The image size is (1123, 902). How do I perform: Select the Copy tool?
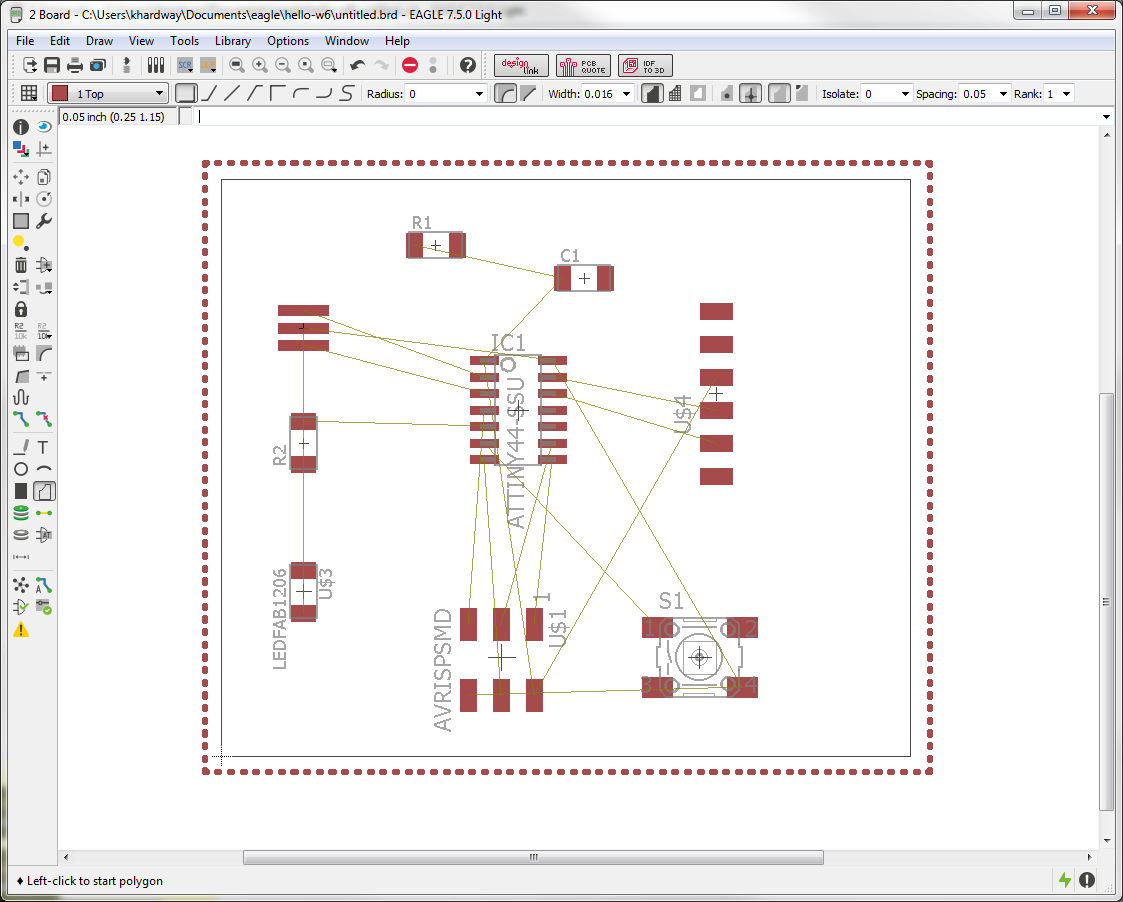(x=44, y=177)
